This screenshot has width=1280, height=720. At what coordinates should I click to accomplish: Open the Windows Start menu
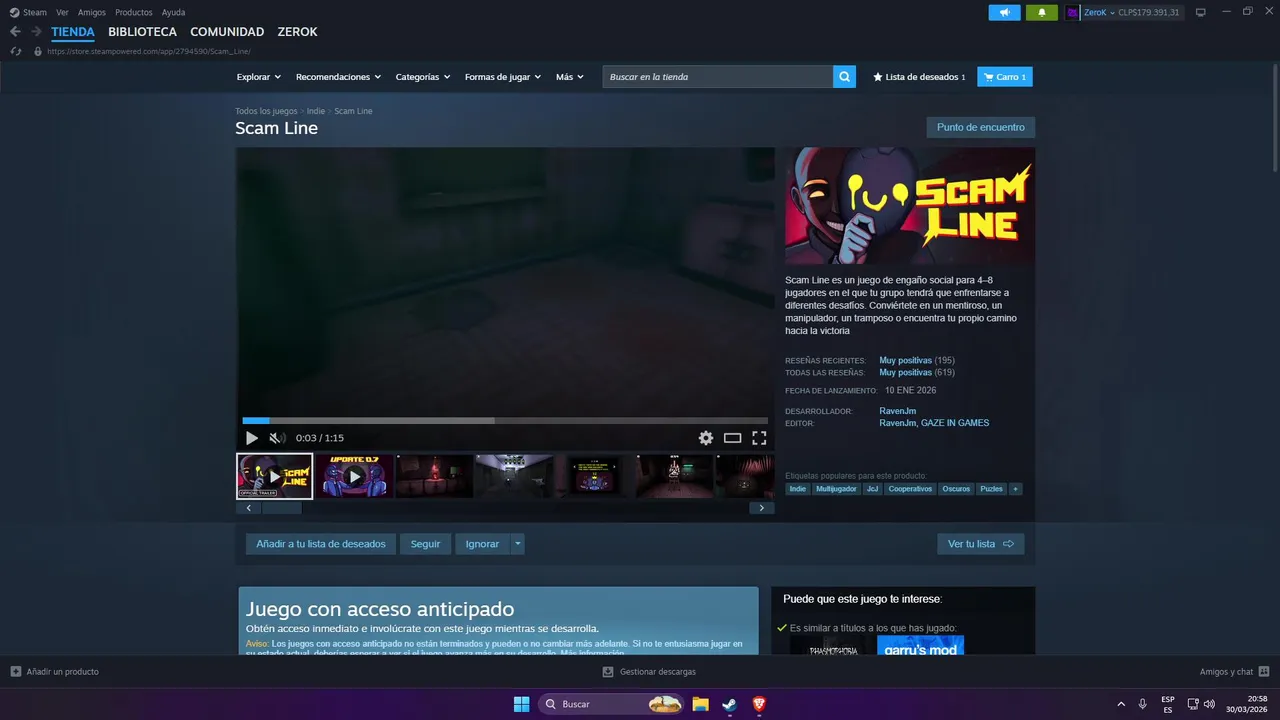point(521,704)
